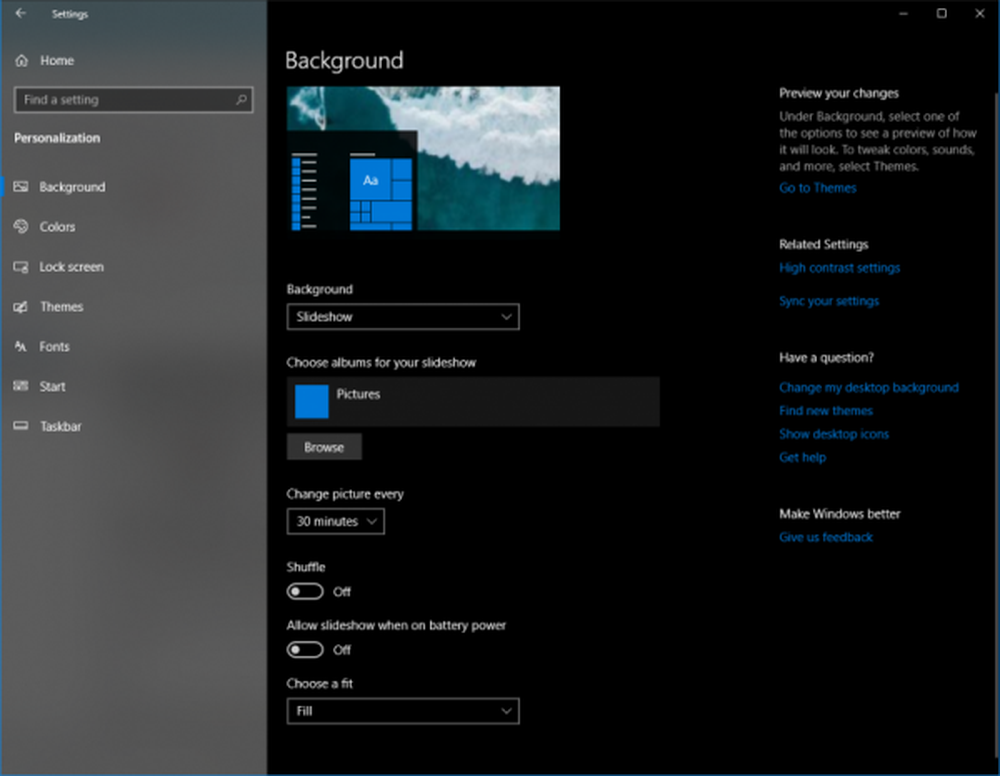
Task: Click the blue Pictures album swatch
Action: tap(312, 402)
